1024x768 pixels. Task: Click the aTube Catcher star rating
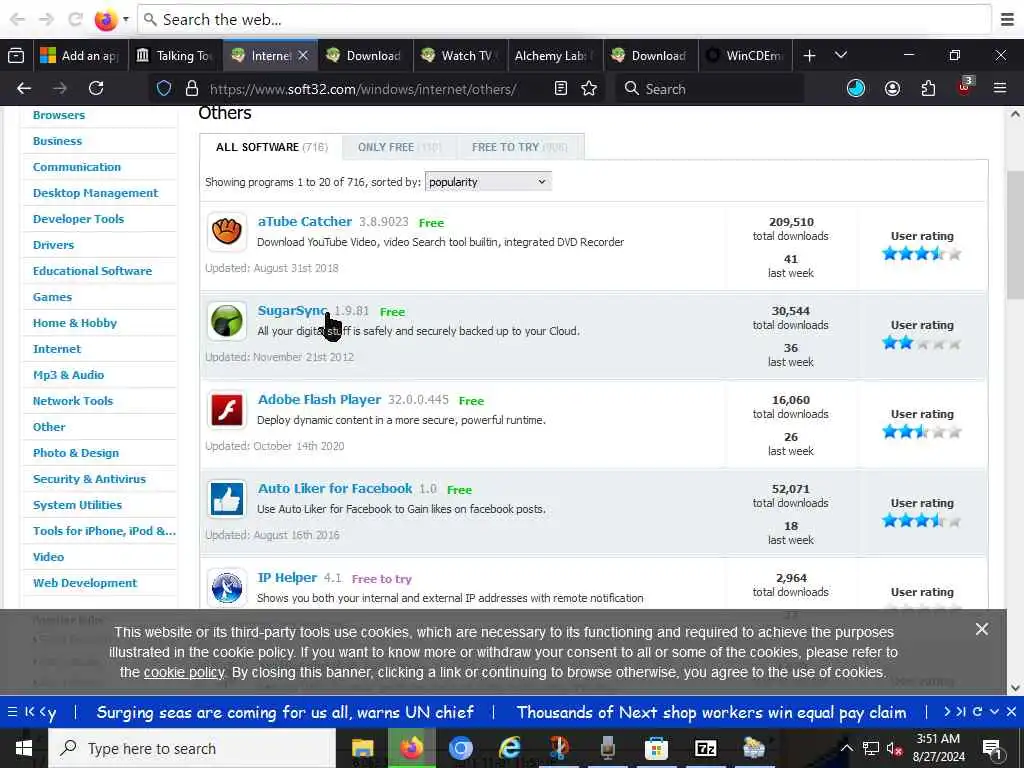921,253
